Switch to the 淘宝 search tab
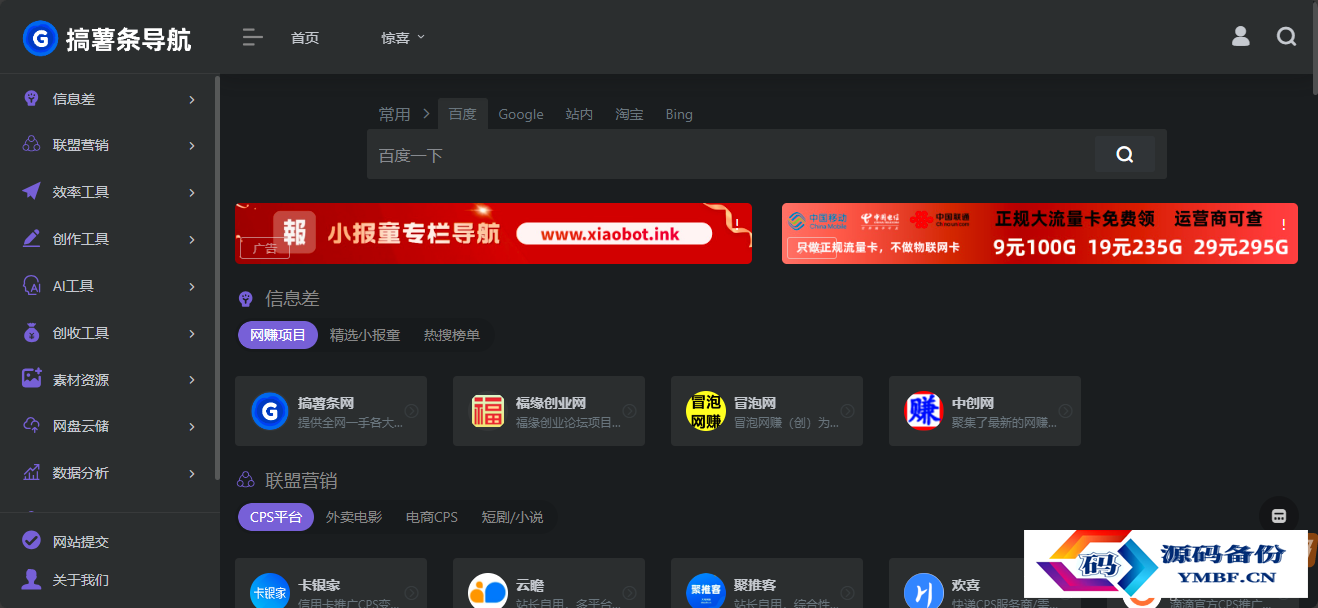Viewport: 1318px width, 608px height. click(630, 114)
